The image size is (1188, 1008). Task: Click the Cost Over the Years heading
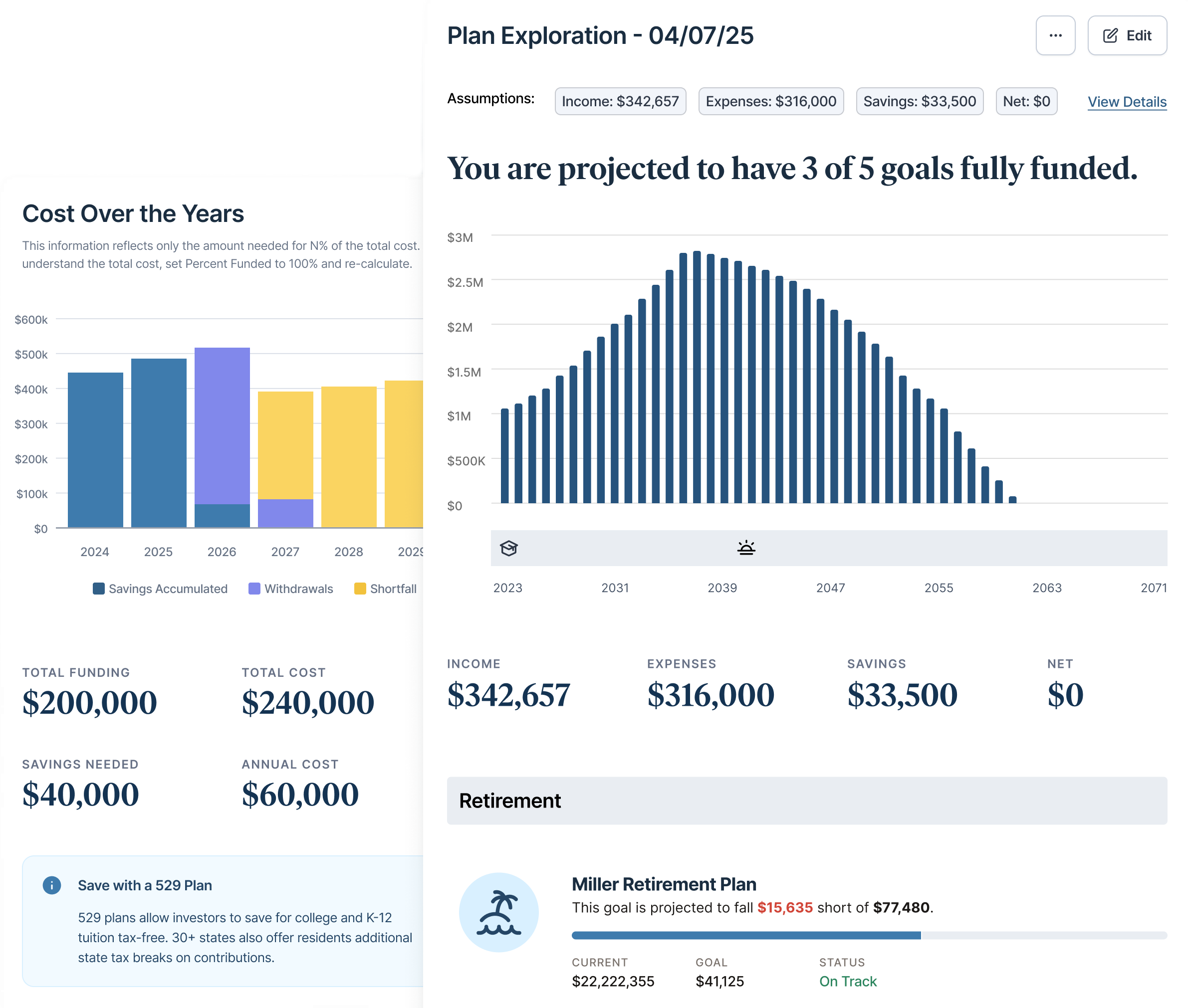[x=133, y=213]
